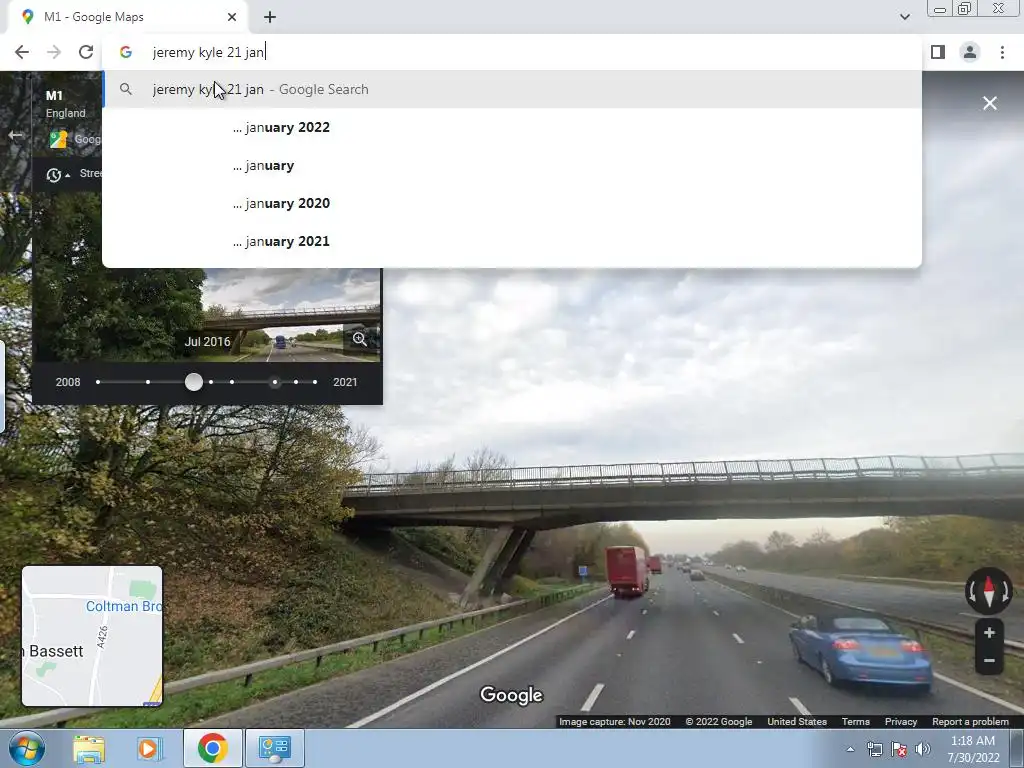Click the Street View back arrow
The image size is (1024, 768).
tap(16, 135)
